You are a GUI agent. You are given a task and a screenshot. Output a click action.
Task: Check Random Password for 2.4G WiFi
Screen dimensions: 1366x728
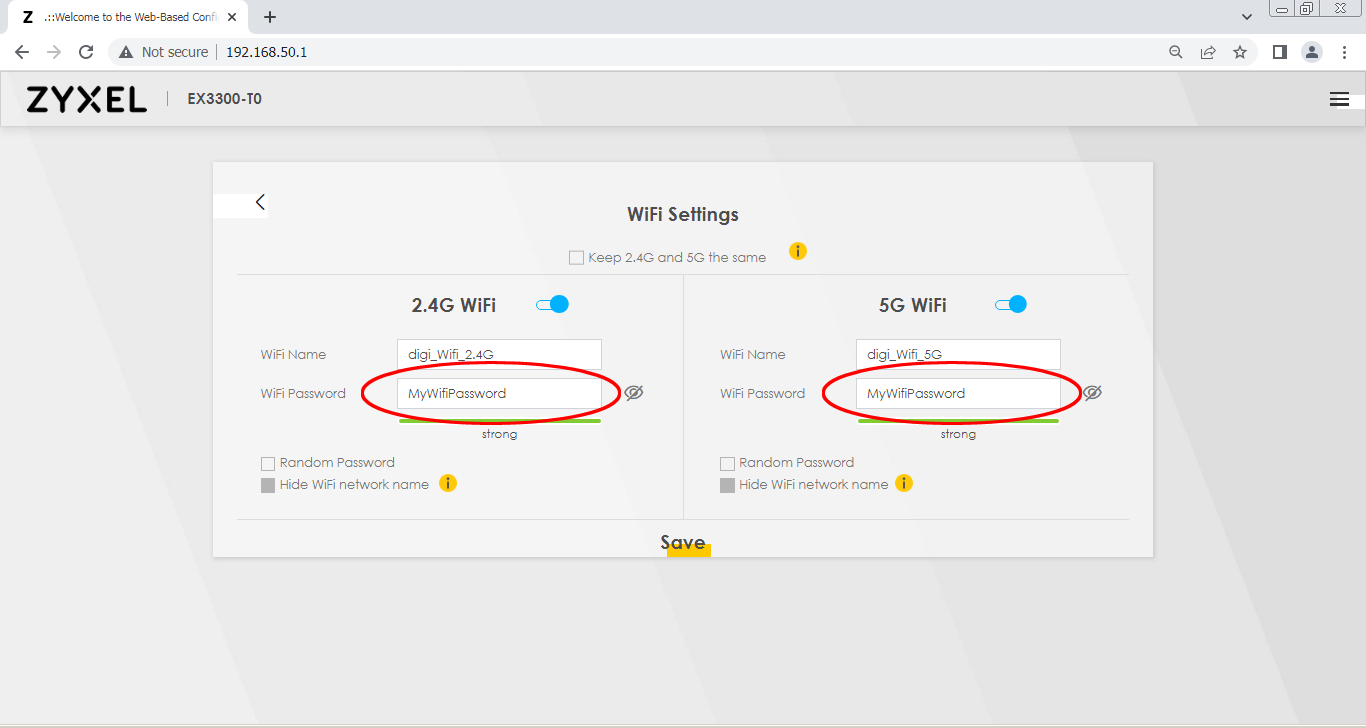(x=268, y=463)
